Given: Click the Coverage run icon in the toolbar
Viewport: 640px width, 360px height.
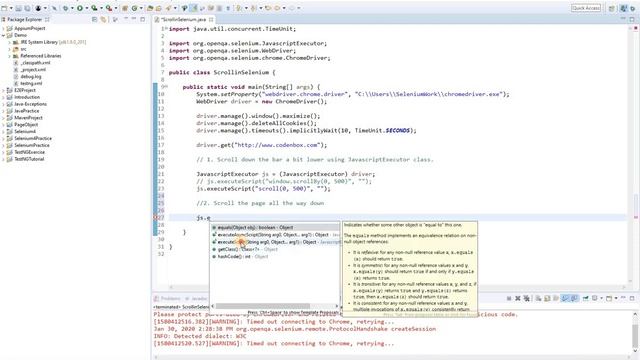Looking at the screenshot, I should coord(94,8).
